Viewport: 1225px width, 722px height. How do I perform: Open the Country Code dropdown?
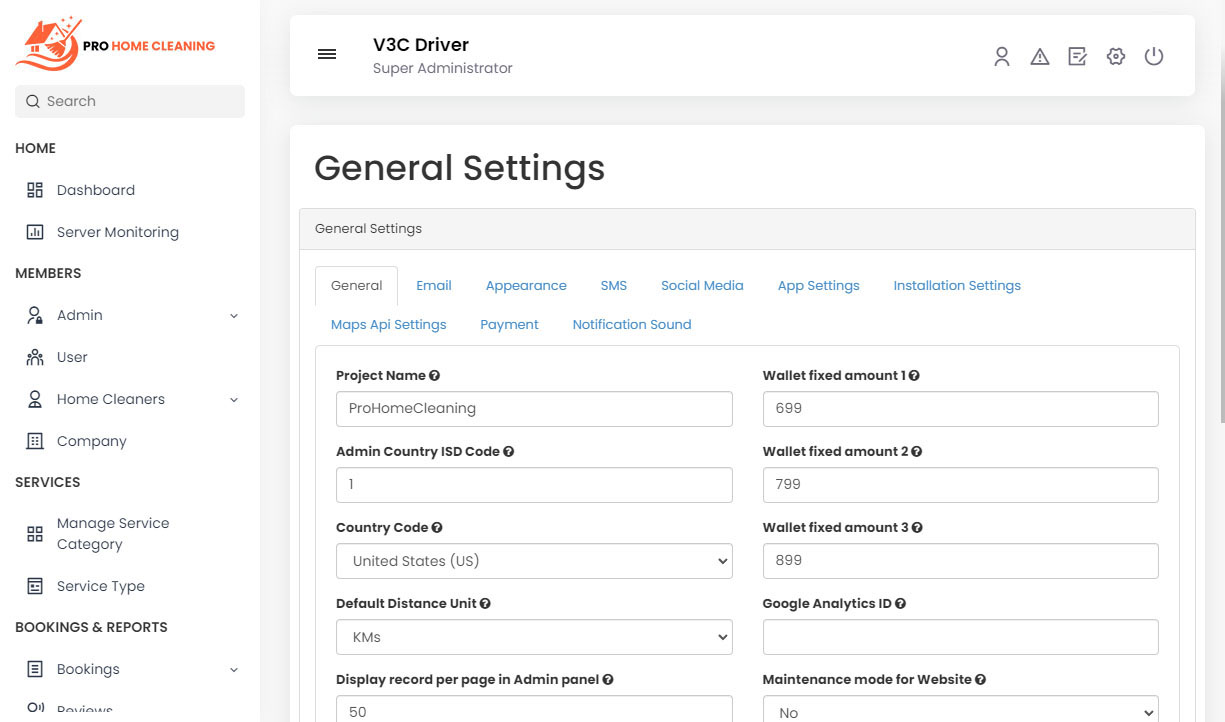(534, 561)
